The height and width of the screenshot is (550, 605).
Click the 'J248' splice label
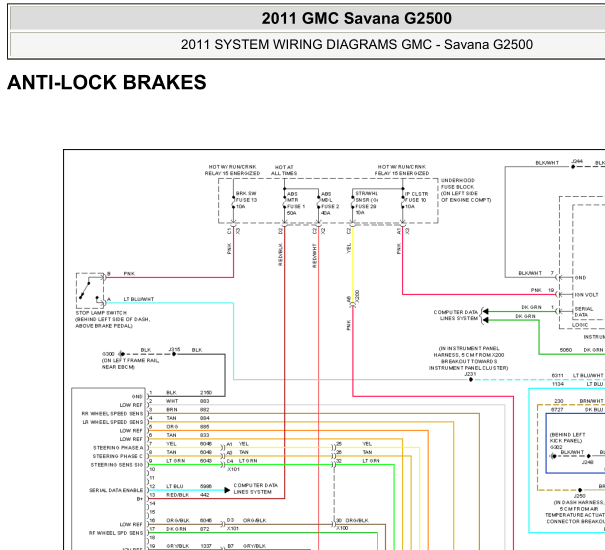pos(587,462)
